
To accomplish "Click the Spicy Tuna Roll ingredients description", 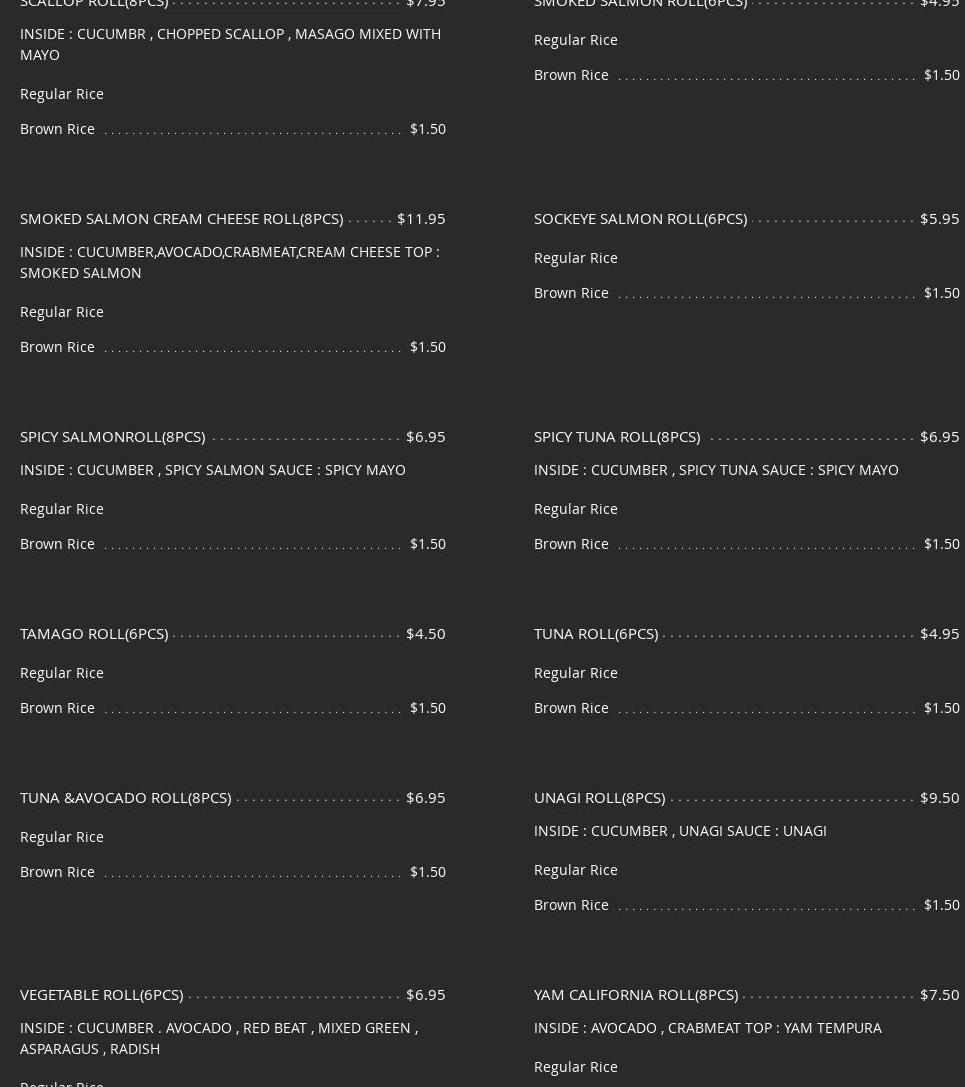I will (x=716, y=470).
